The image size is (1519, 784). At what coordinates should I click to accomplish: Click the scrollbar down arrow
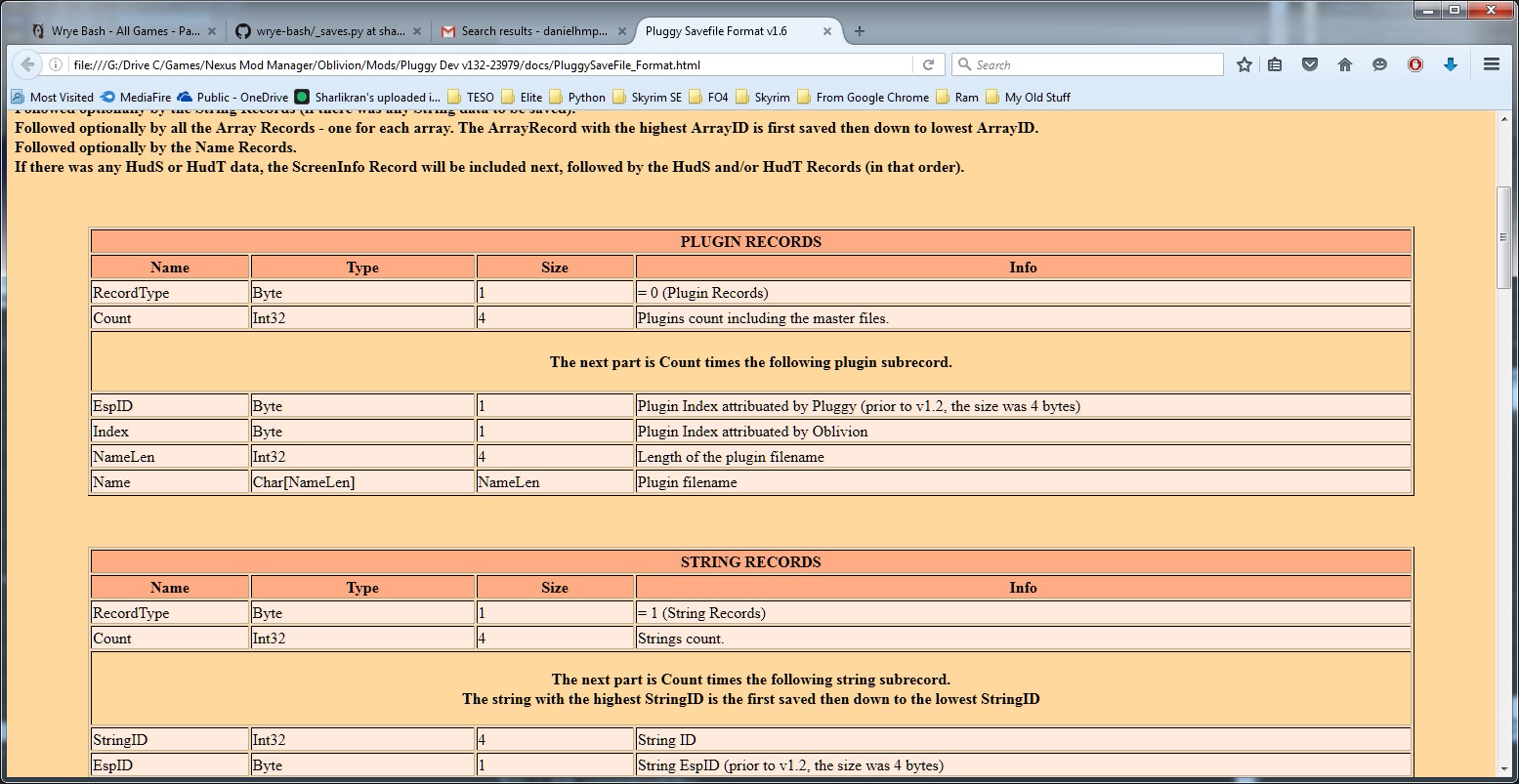coord(1505,768)
